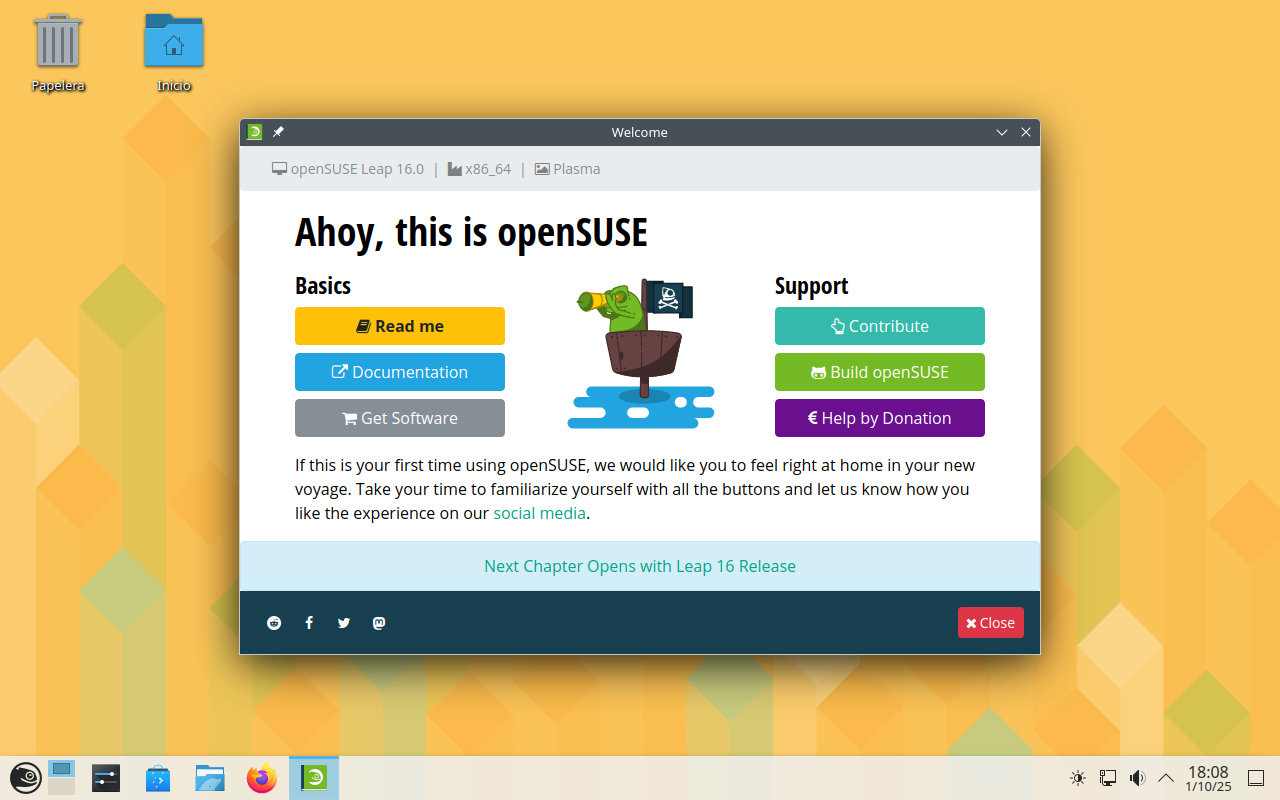
Task: Toggle Show Desktop at the panel's end
Action: [x=1256, y=778]
